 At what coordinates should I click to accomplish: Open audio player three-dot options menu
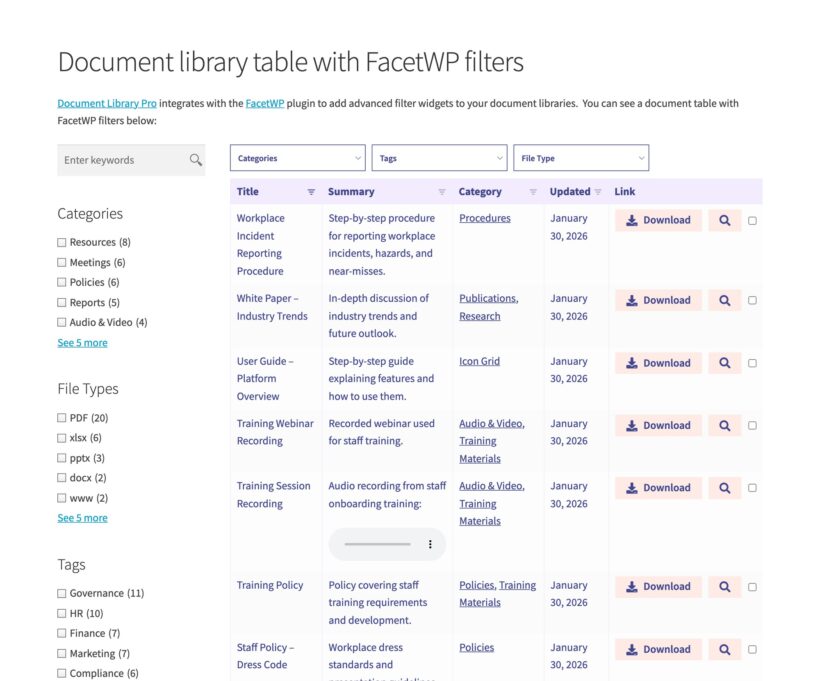tap(430, 544)
